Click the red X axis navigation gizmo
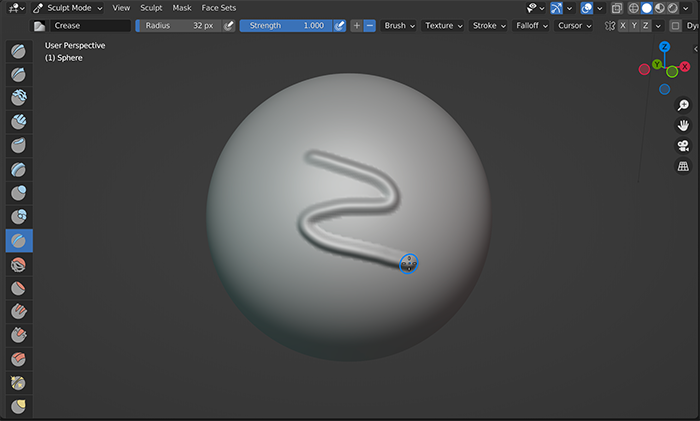Image resolution: width=700 pixels, height=421 pixels. 685,67
